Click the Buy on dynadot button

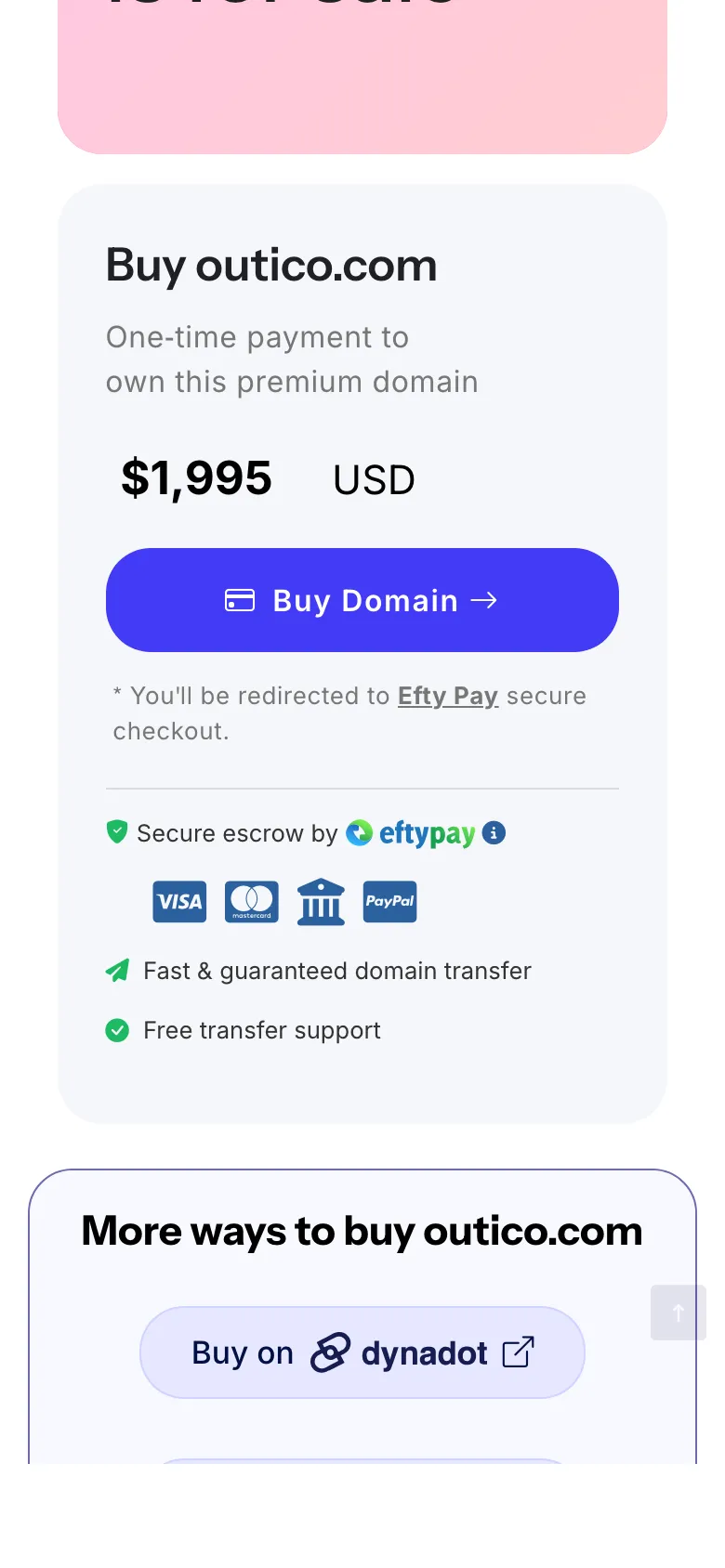tap(362, 1352)
